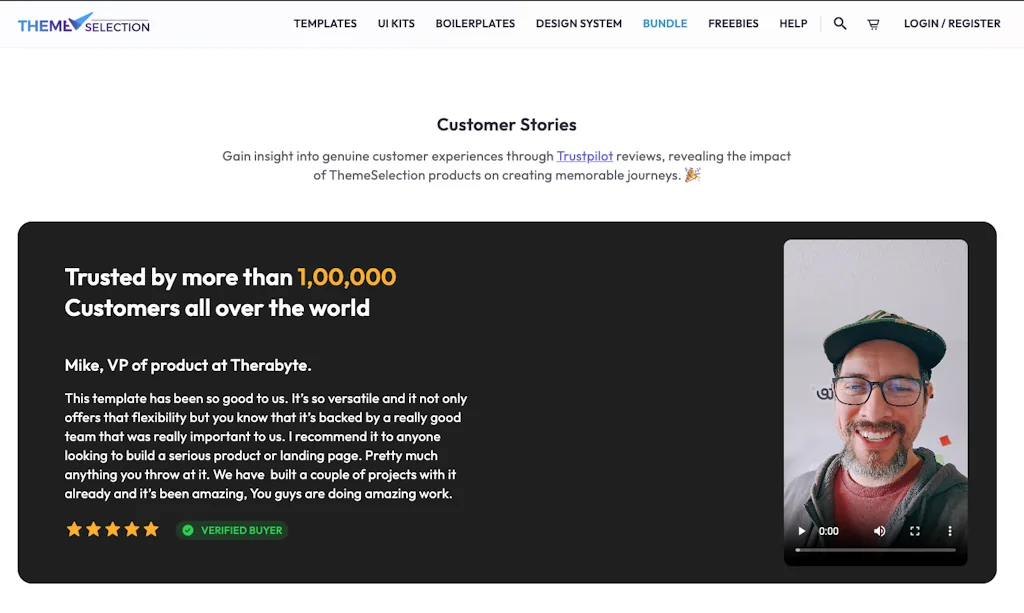This screenshot has height=613, width=1024.
Task: Open the video more-options menu
Action: (950, 531)
